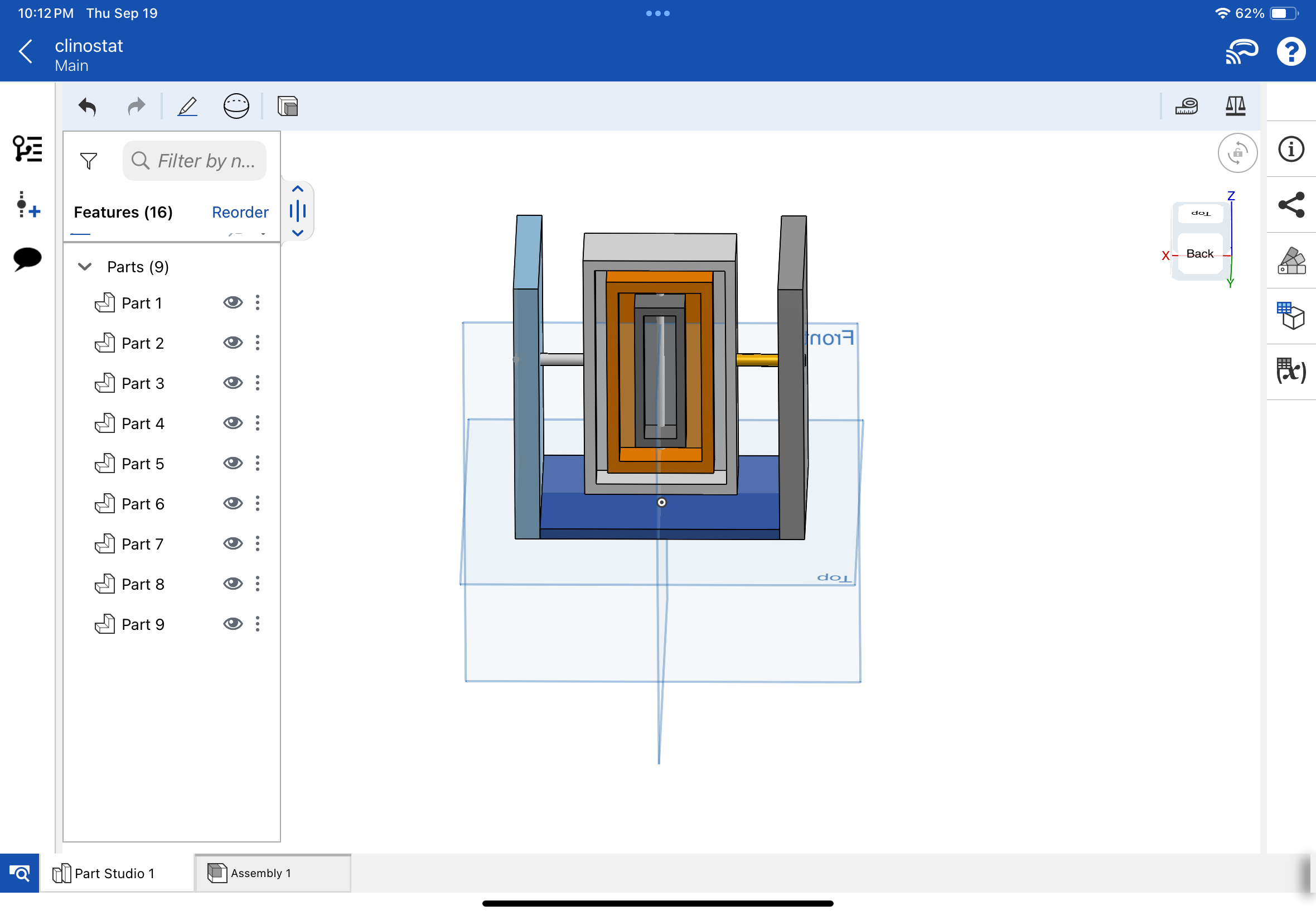Click the part box icon in the toolbar
This screenshot has width=1316, height=915.
coord(288,107)
